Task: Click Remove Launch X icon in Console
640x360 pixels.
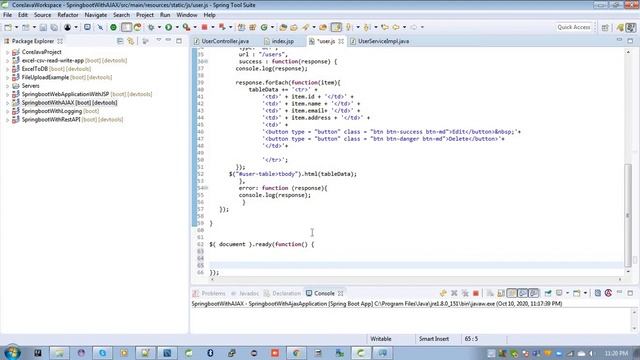Action: (x=454, y=293)
